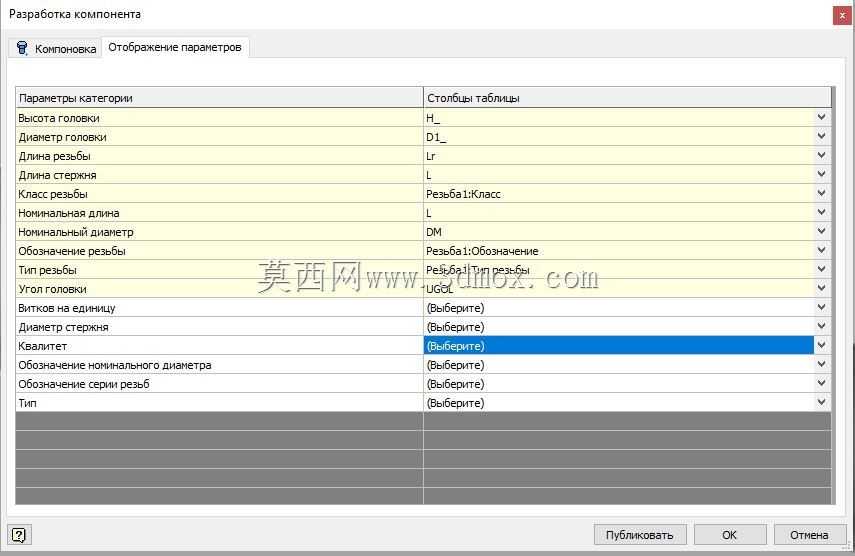
Task: Open dropdown for Обозначение номинального диаметра row
Action: (822, 365)
